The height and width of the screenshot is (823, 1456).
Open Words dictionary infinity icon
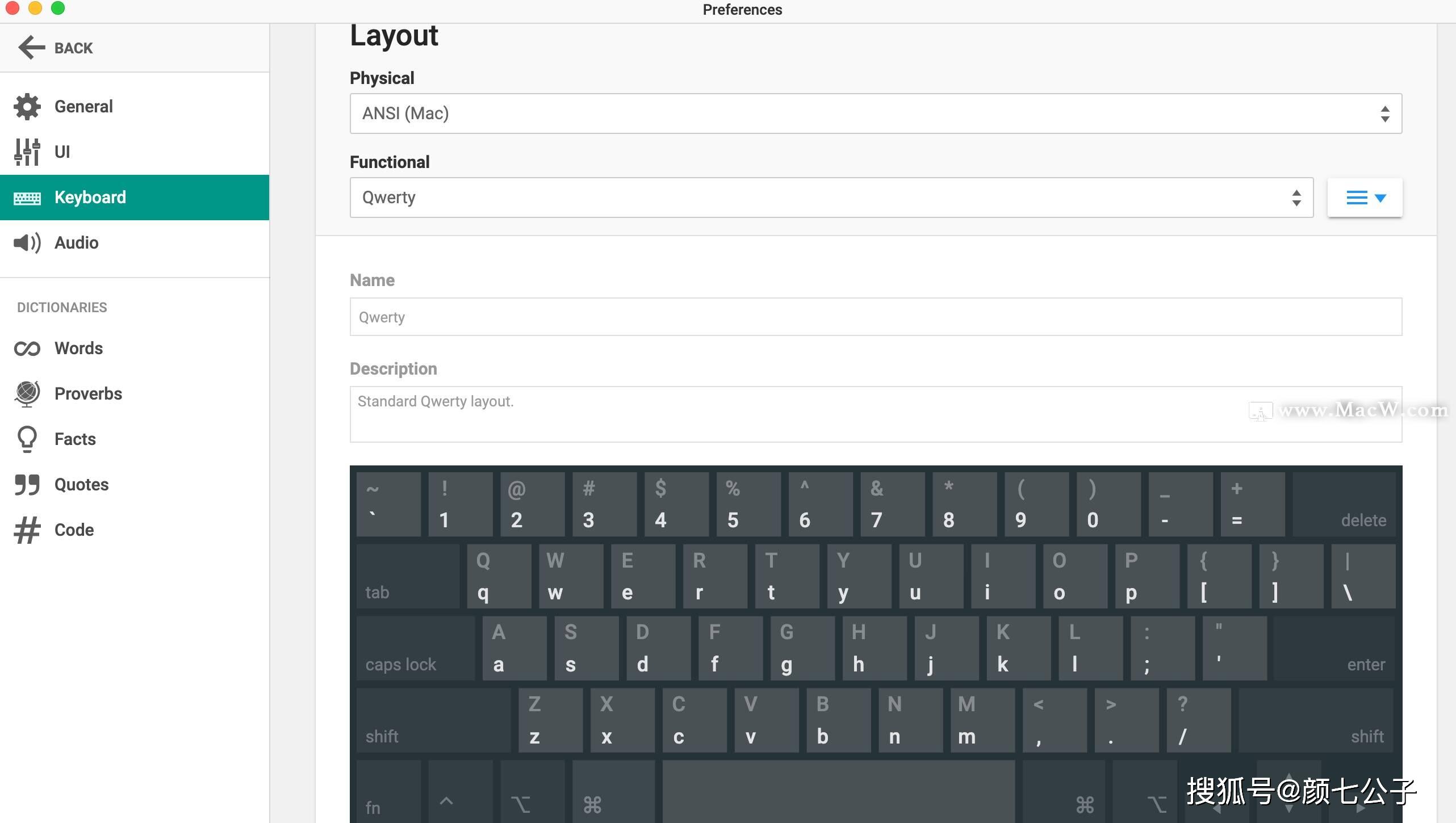click(x=27, y=348)
